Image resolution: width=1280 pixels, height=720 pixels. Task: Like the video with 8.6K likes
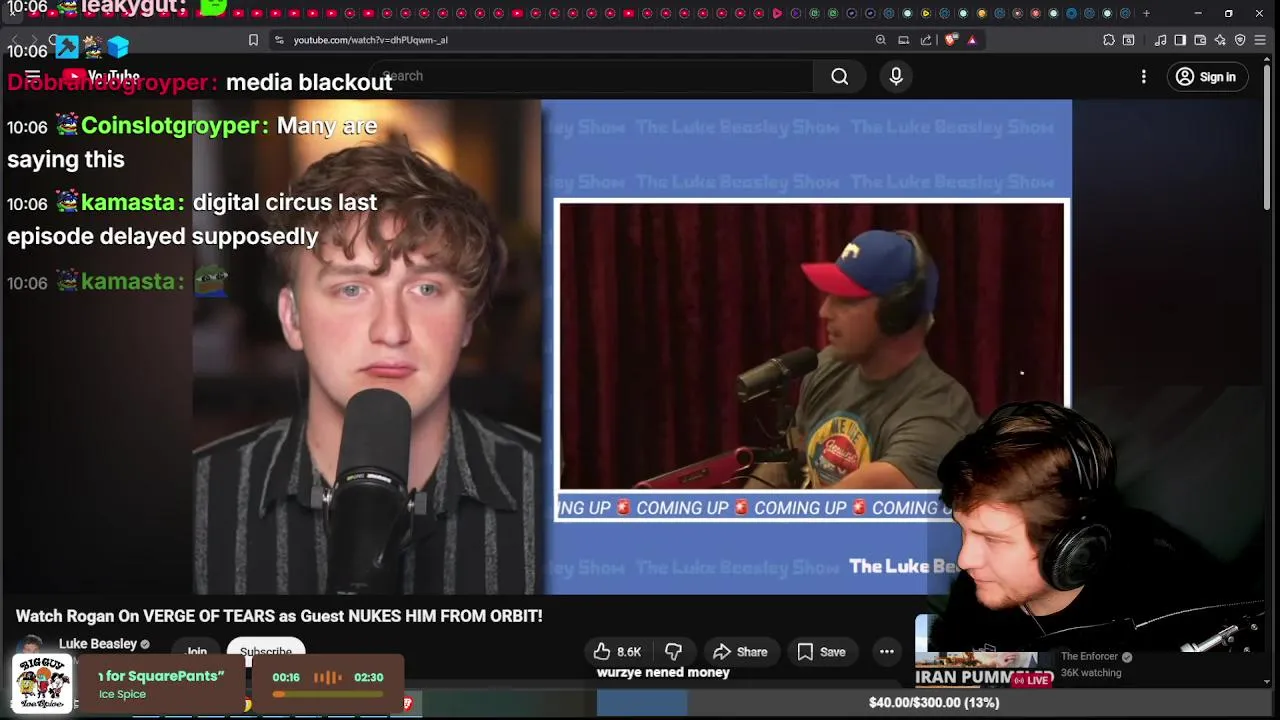[617, 652]
